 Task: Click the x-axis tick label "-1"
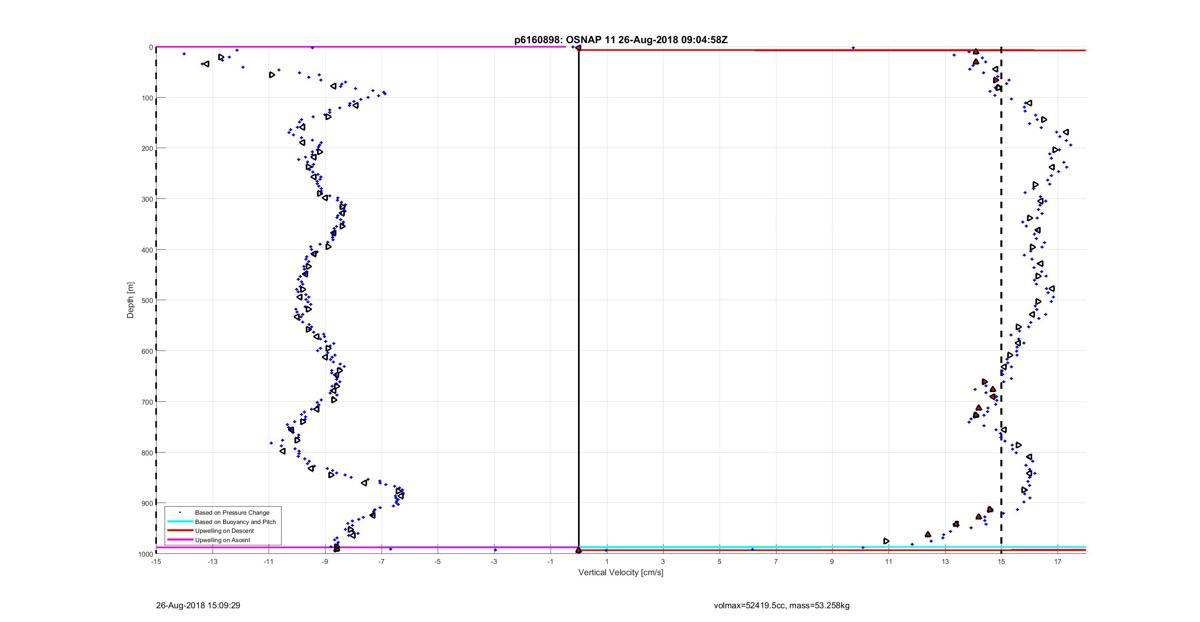point(550,561)
